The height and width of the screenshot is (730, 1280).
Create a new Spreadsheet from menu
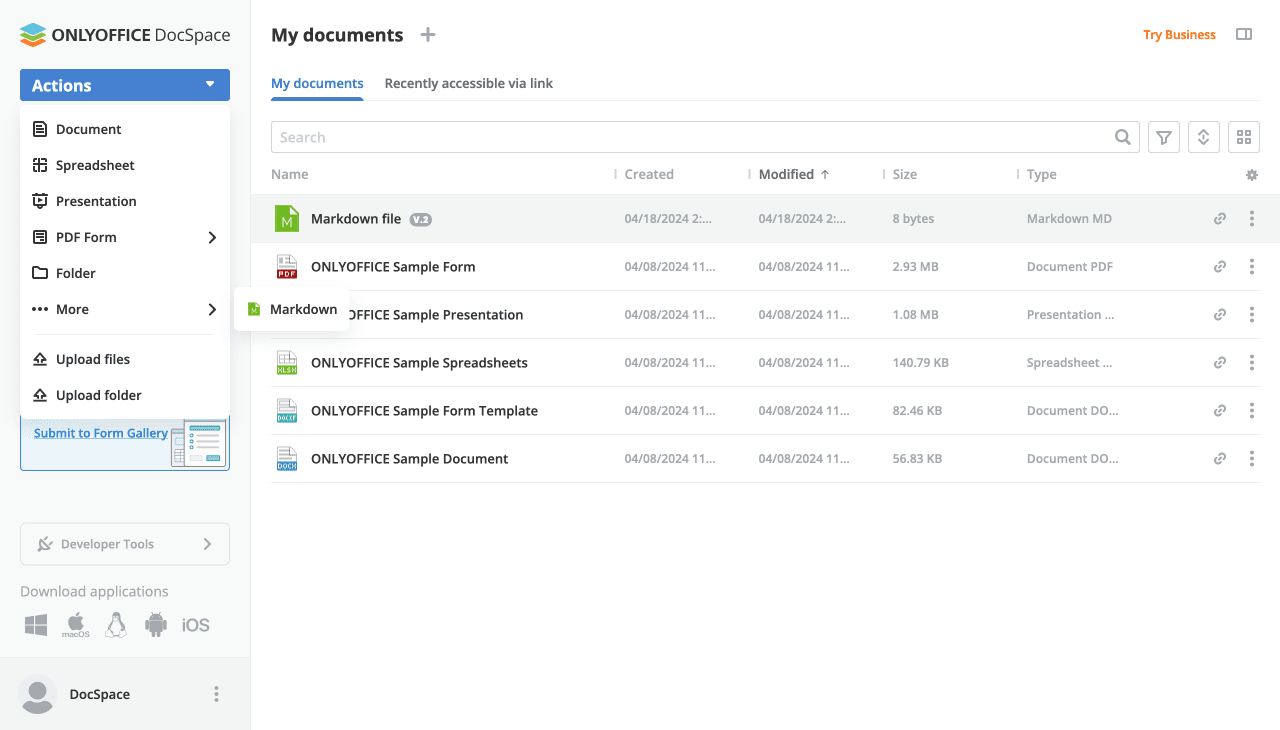click(x=125, y=165)
